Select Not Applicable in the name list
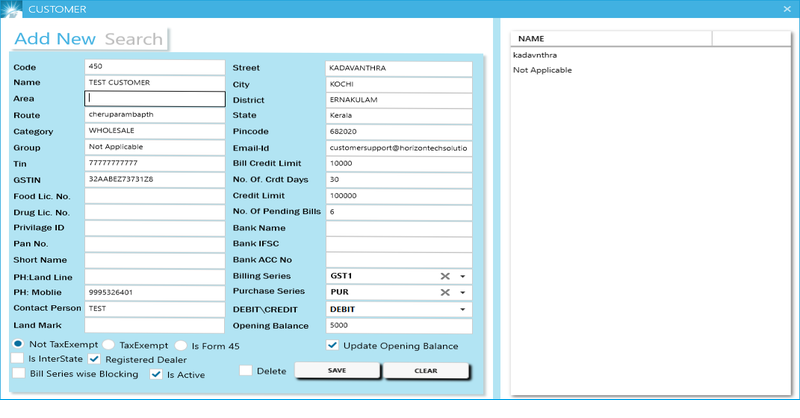 click(542, 70)
